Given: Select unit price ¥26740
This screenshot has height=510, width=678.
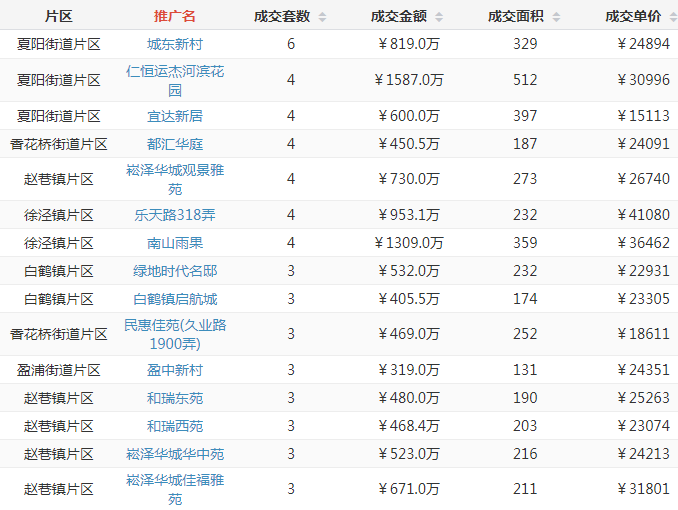Looking at the screenshot, I should [643, 179].
